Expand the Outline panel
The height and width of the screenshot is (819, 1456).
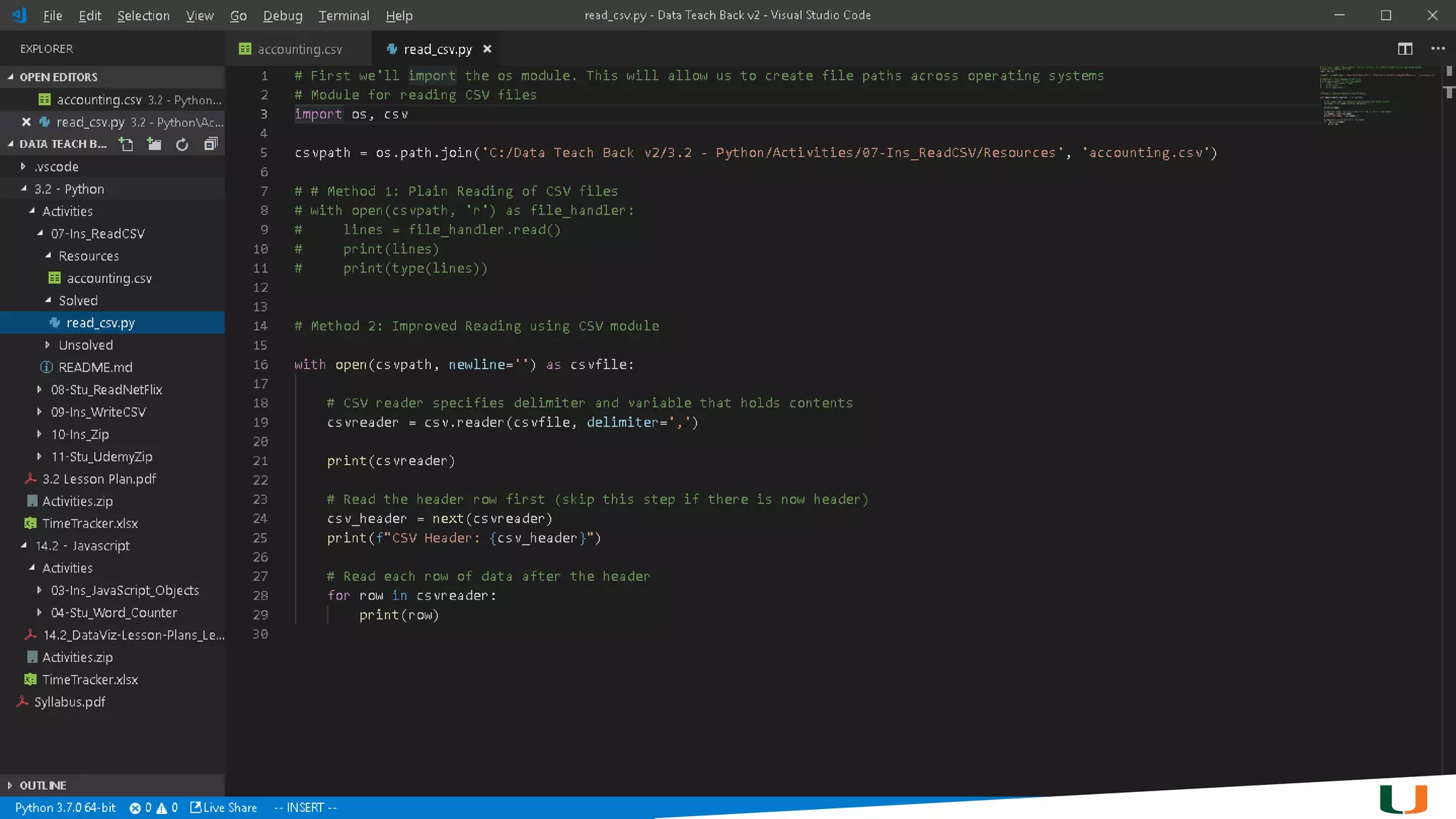43,786
